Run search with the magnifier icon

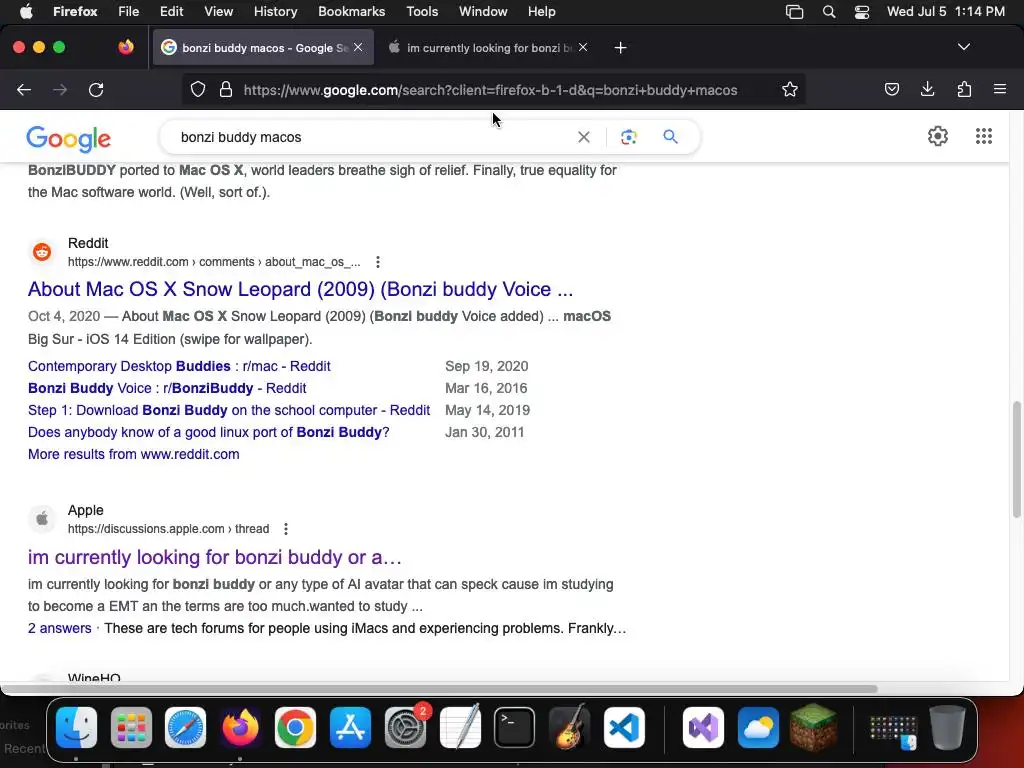(x=670, y=136)
